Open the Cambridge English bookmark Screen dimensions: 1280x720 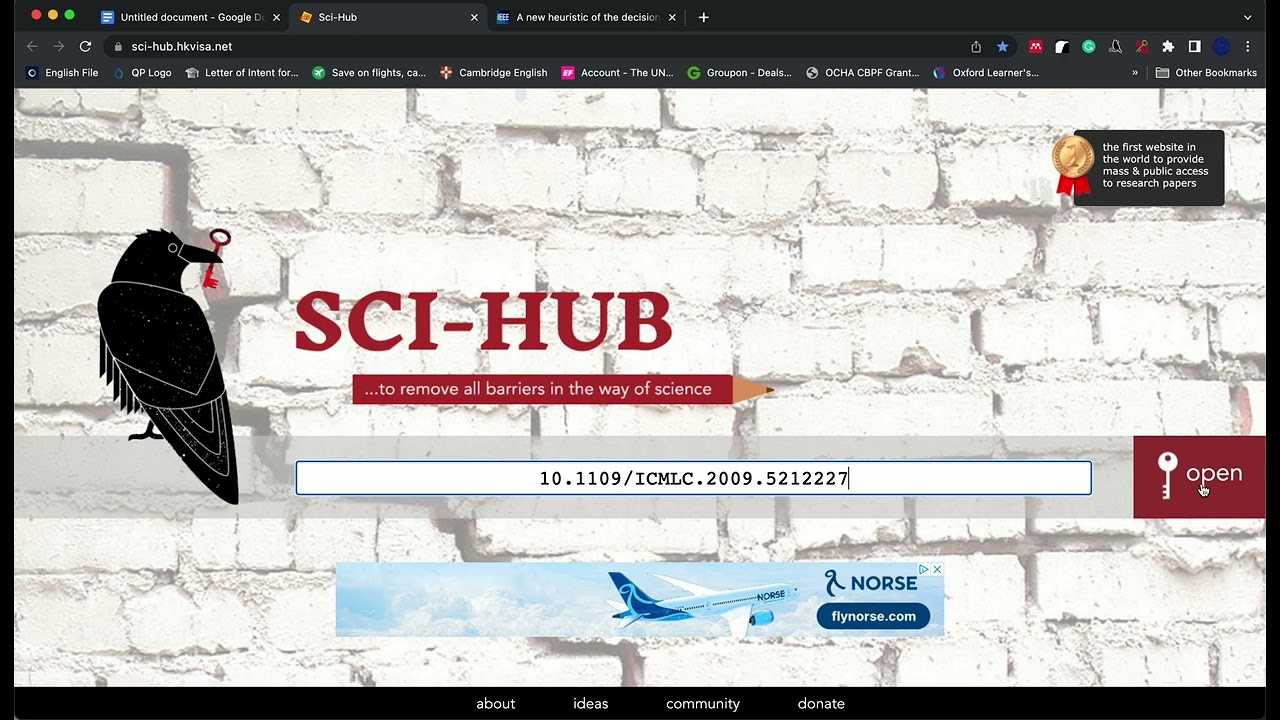pos(494,73)
